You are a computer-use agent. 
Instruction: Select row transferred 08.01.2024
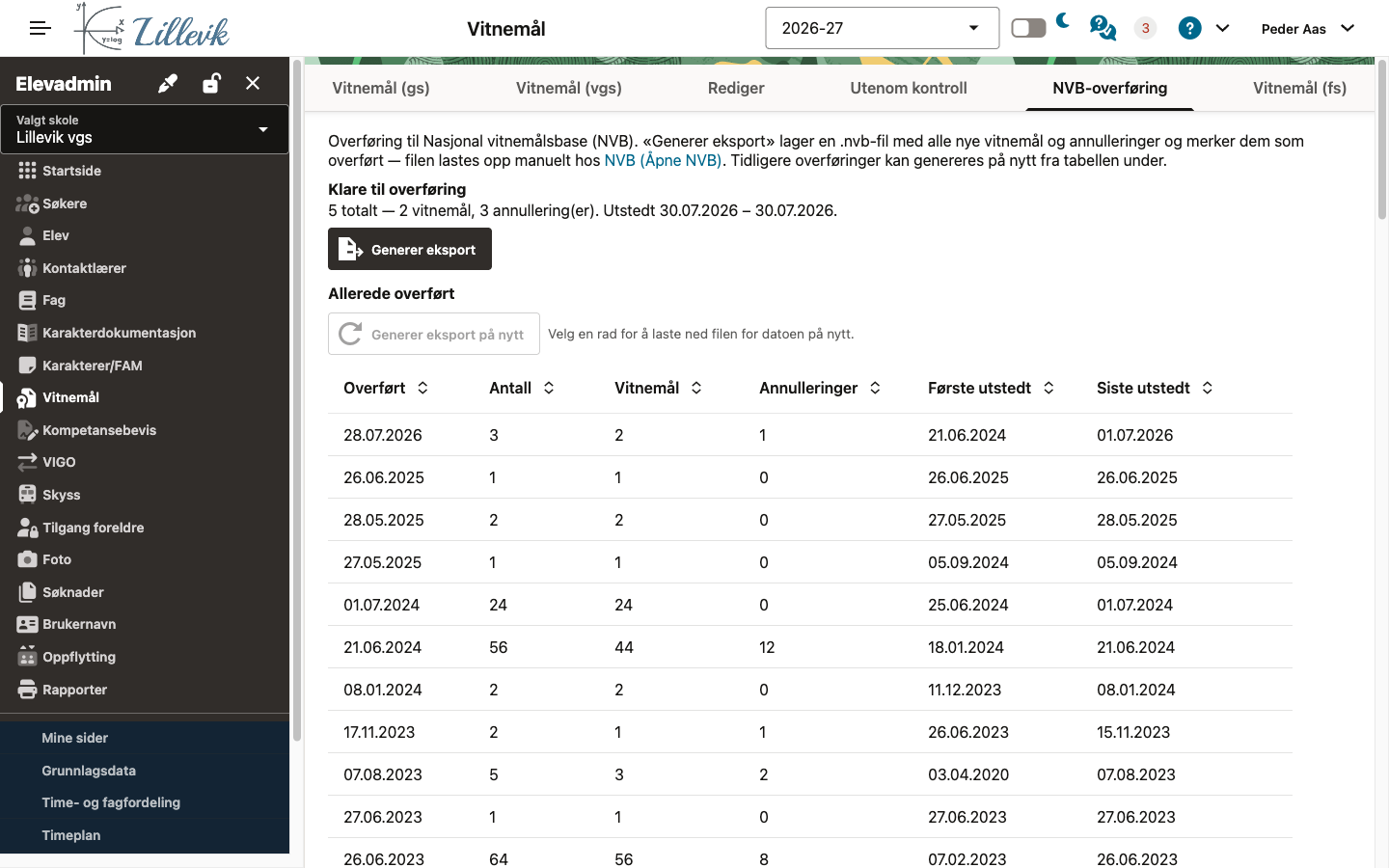[810, 690]
